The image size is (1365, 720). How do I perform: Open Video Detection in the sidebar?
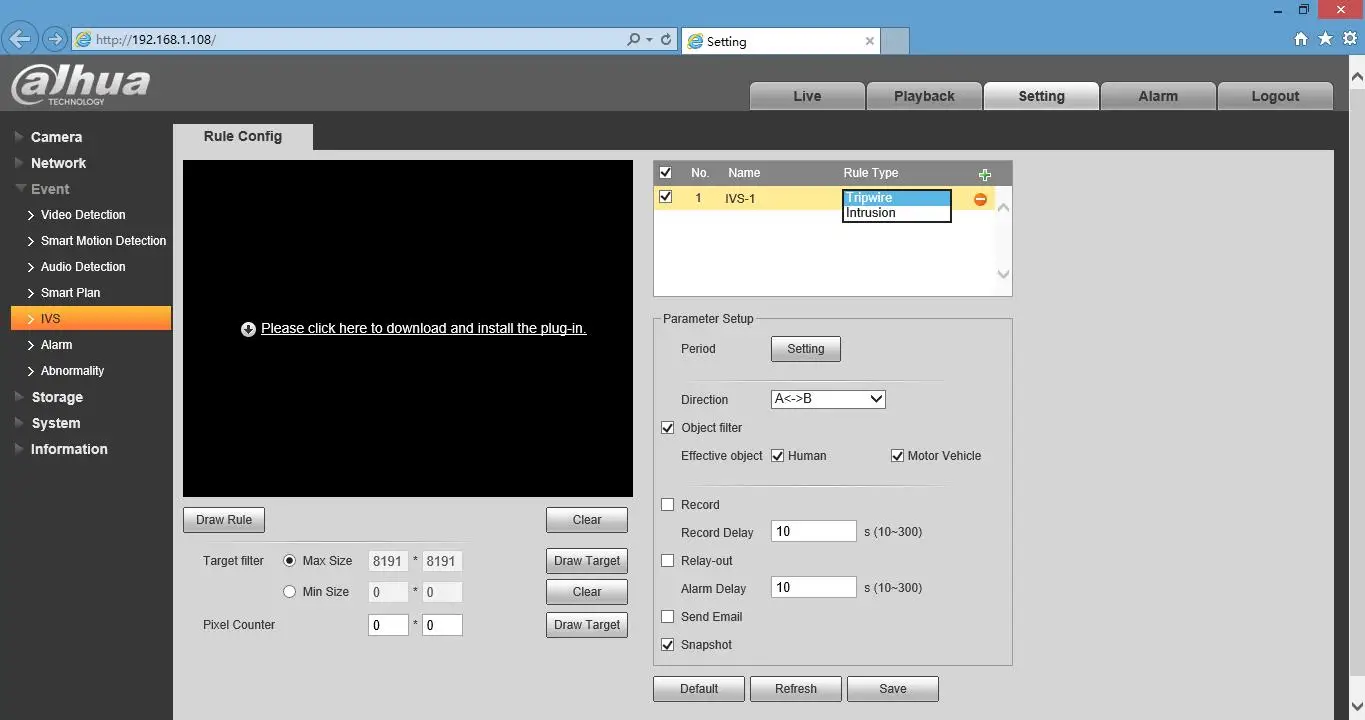83,215
